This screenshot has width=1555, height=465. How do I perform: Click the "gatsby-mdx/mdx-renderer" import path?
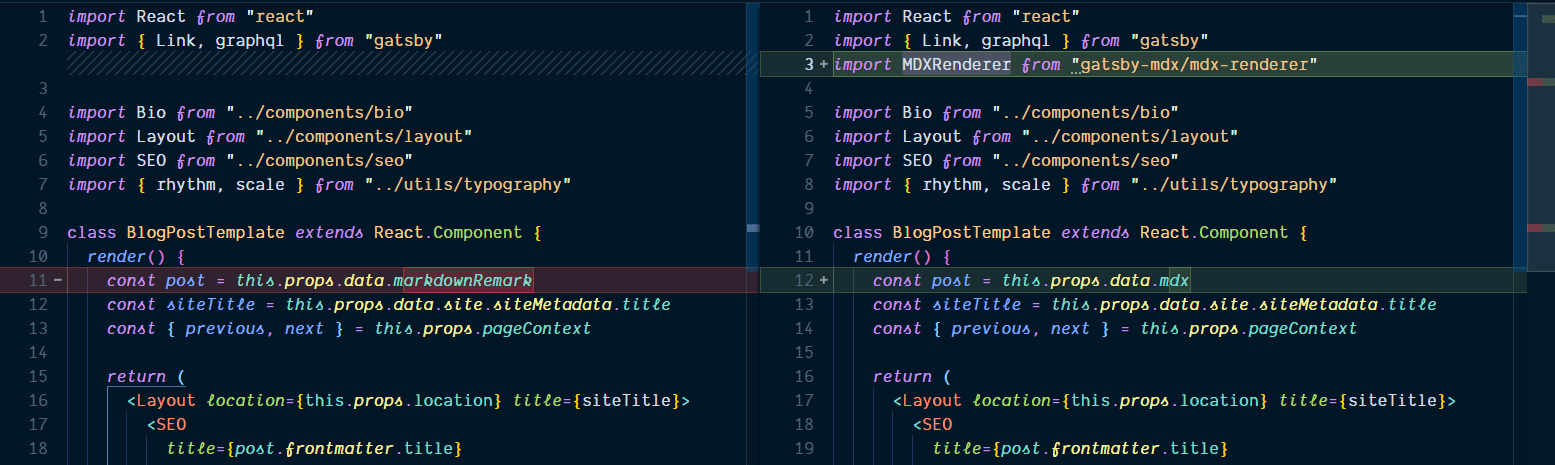[1194, 65]
